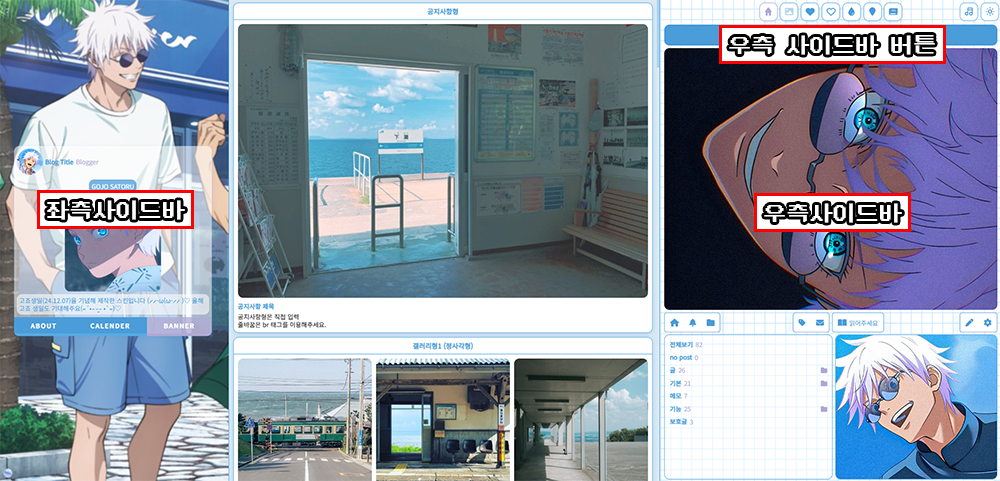Open the blue folder icon in sidebar toolbar

tap(710, 323)
